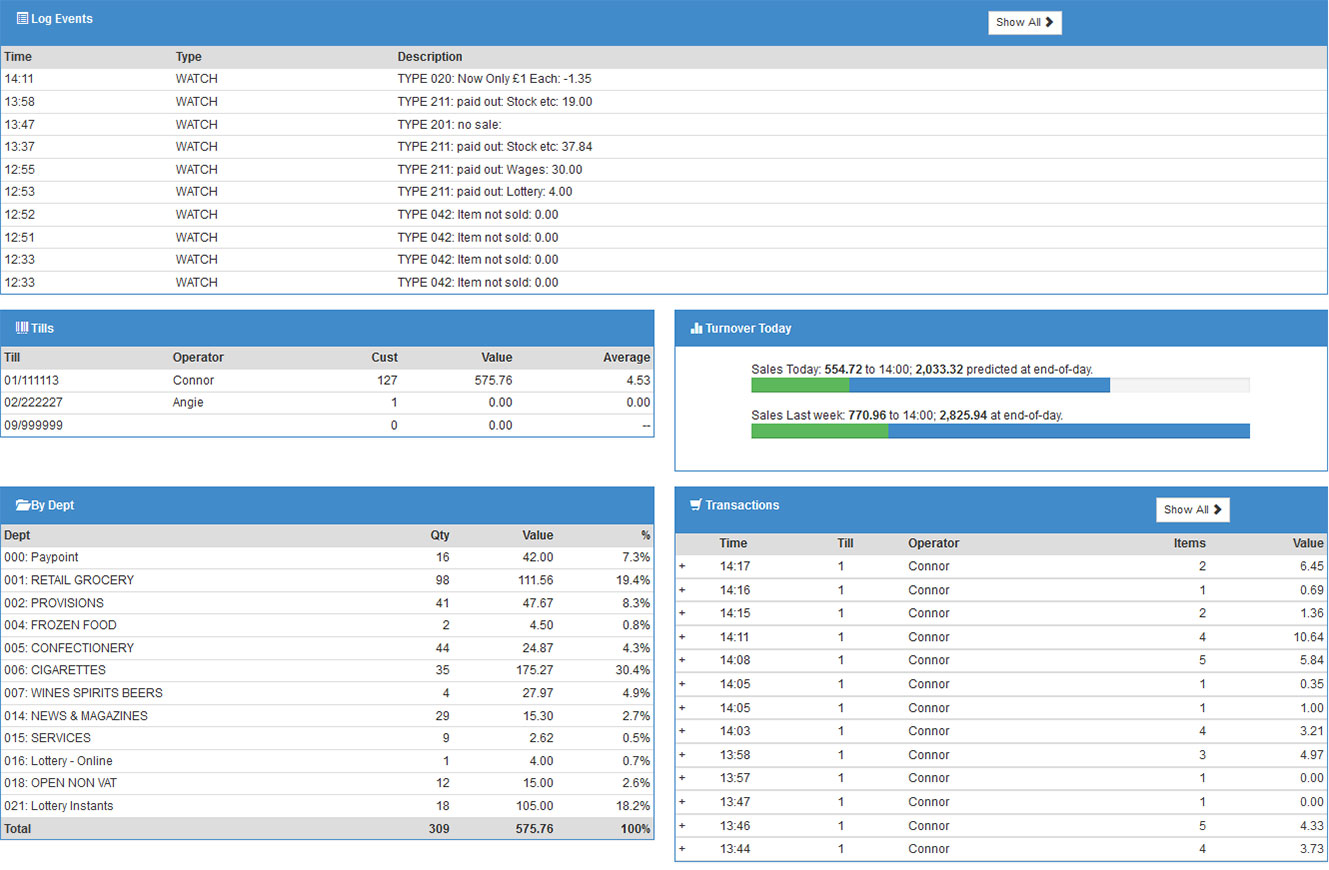
Task: Click the Tills barcode icon
Action: [22, 328]
